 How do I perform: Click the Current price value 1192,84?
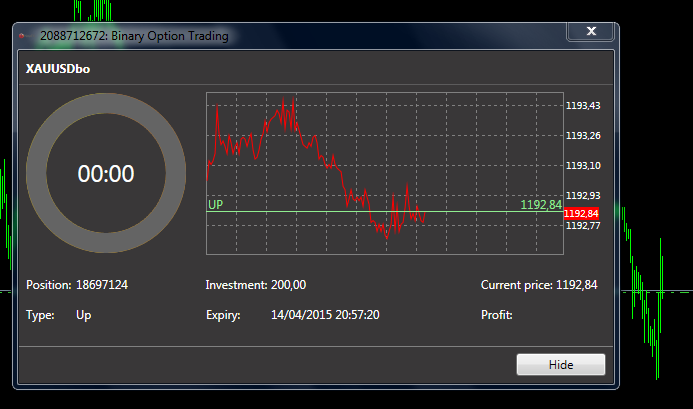tap(576, 285)
